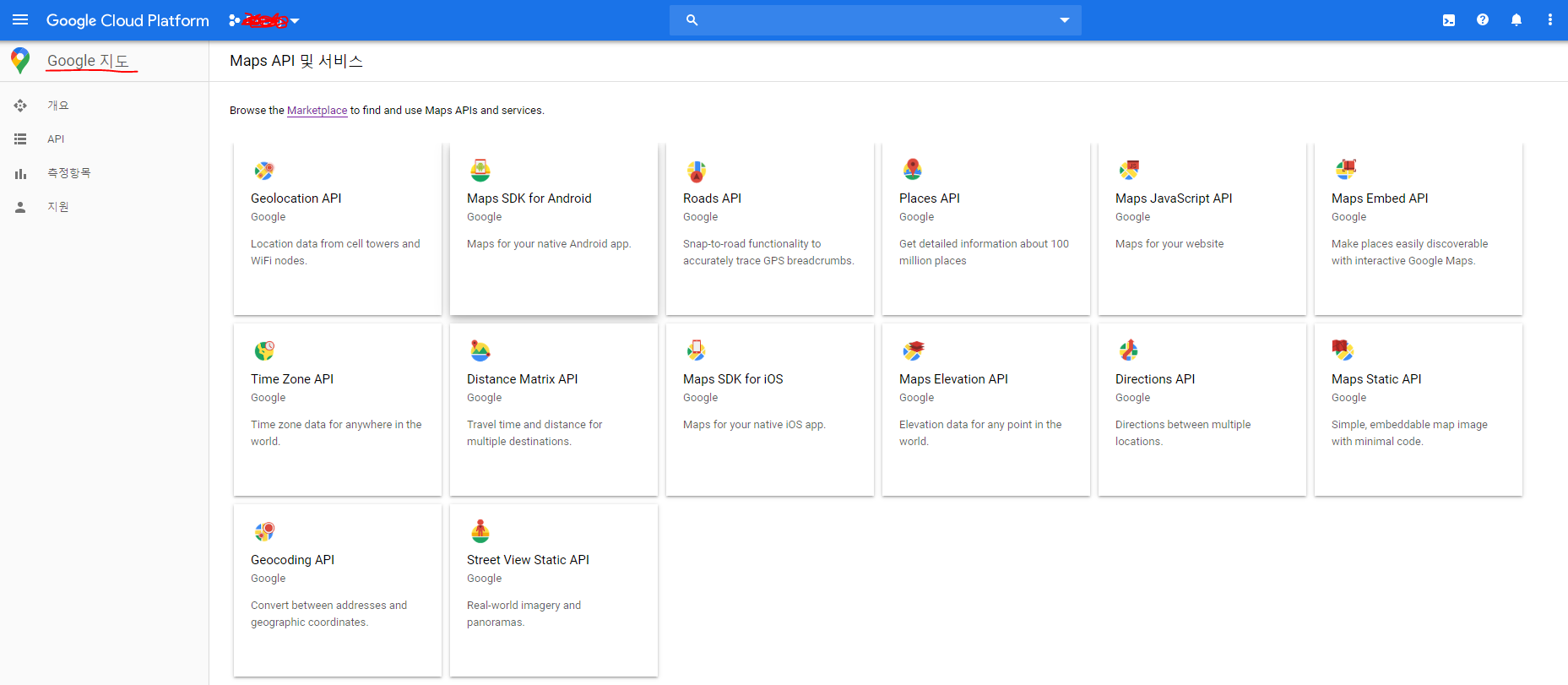1568x685 pixels.
Task: Click the Places API icon
Action: tap(913, 170)
